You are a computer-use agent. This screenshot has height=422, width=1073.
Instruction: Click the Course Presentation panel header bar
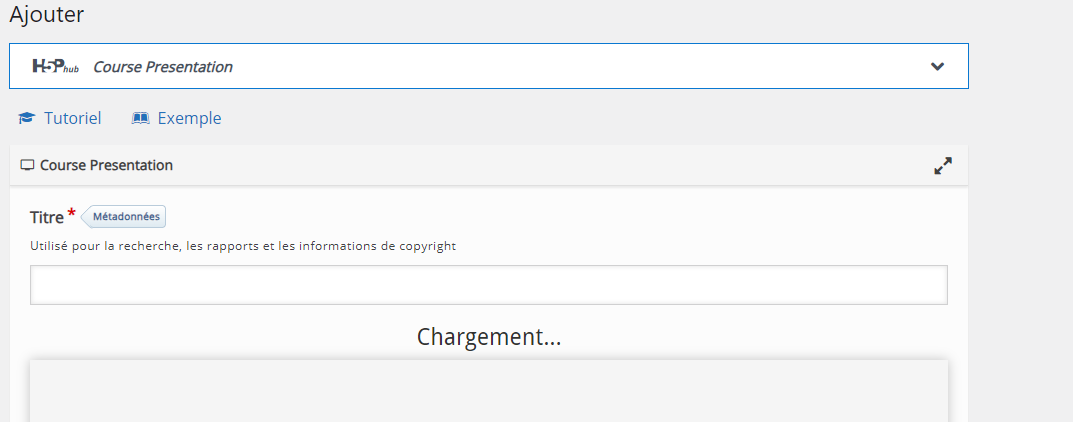click(489, 166)
